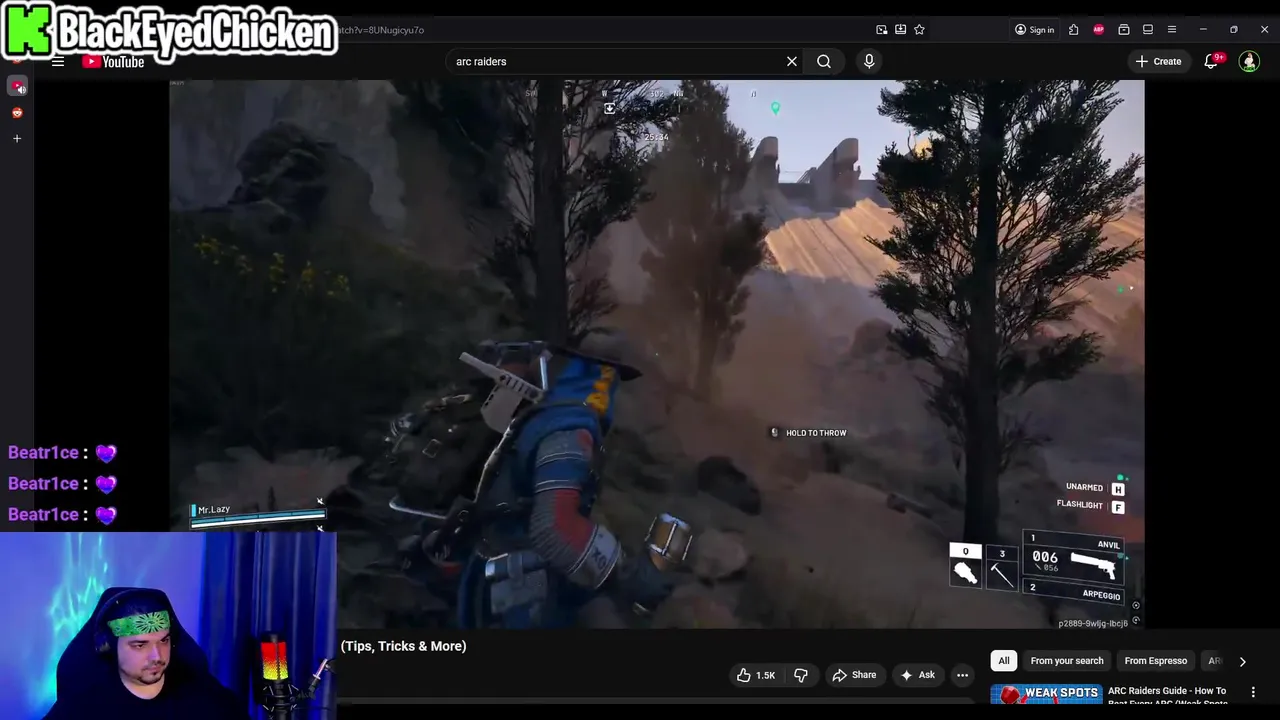
Task: Dislike the video
Action: pos(801,675)
